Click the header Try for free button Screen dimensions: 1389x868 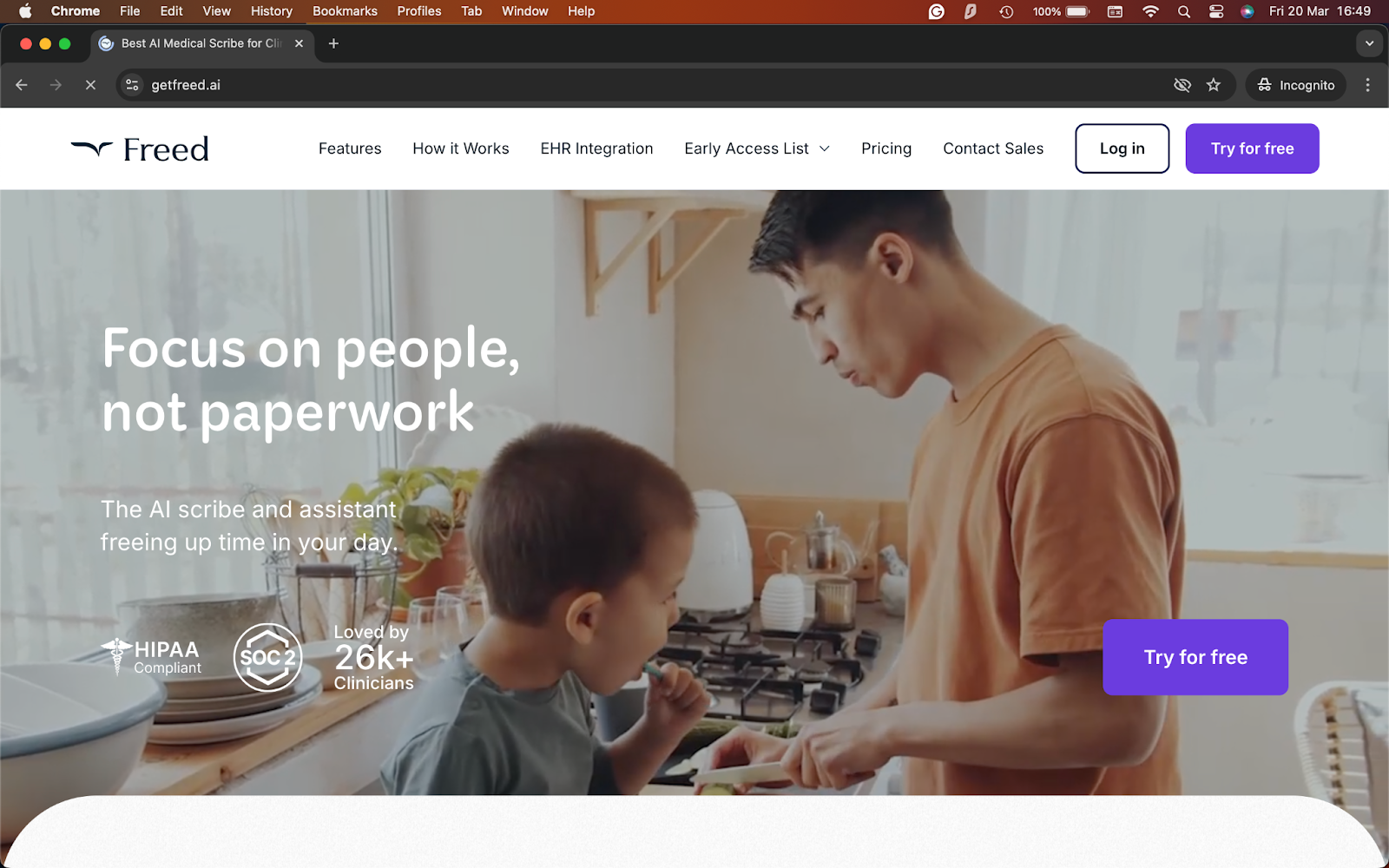click(1252, 148)
